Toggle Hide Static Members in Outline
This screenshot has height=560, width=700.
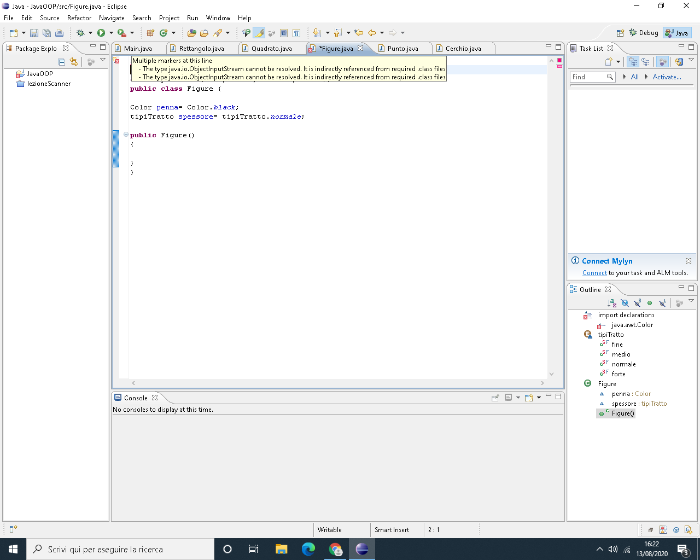638,303
